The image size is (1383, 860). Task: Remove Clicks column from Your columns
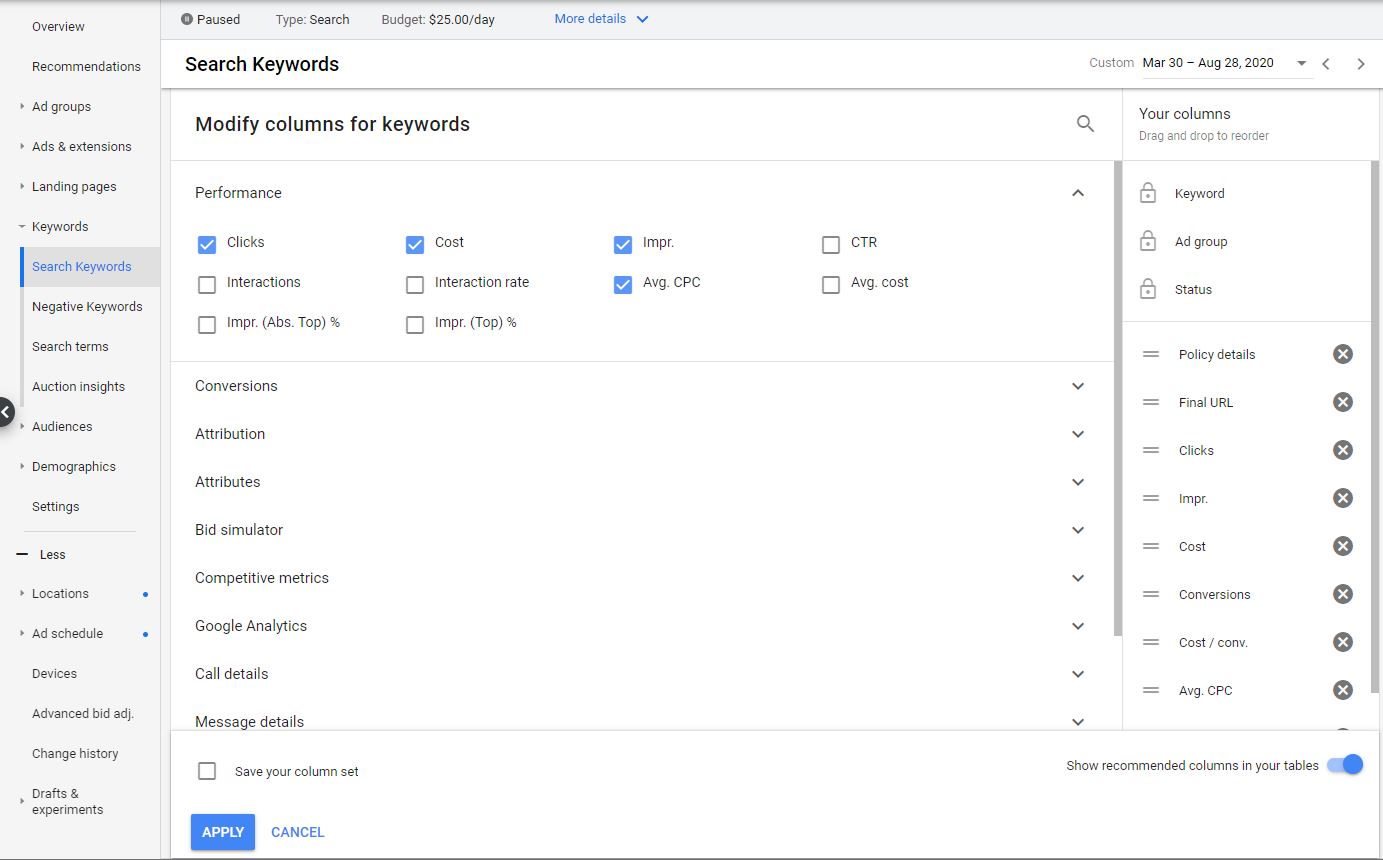1343,450
